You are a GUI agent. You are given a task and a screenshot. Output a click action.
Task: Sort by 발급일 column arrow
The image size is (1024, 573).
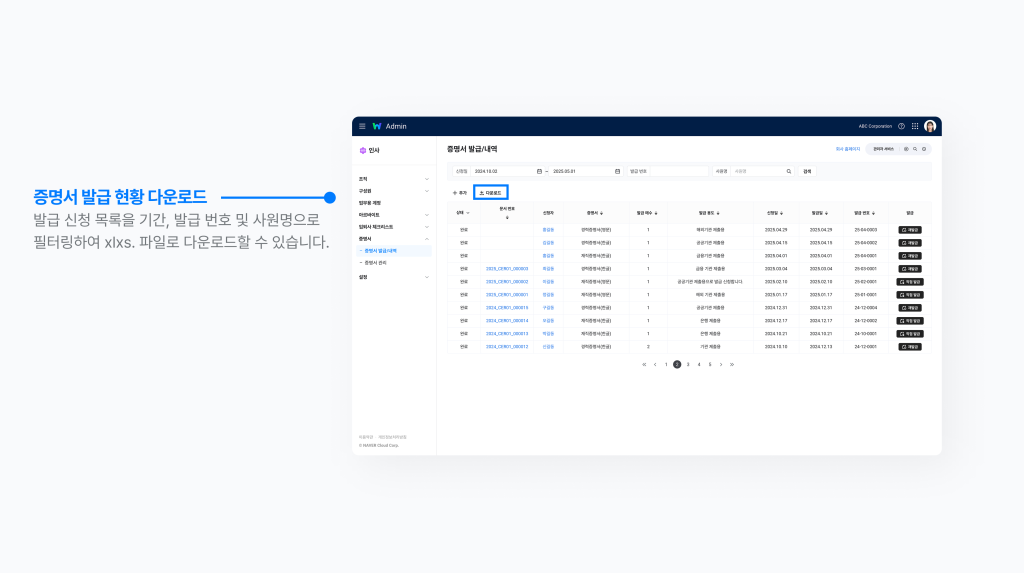coord(826,213)
